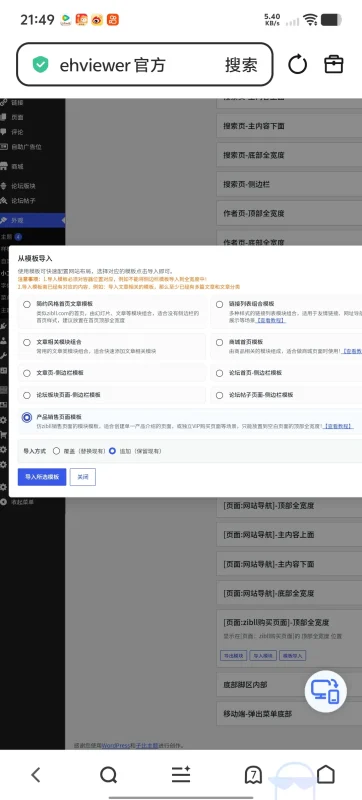Expand 搜索页-底部全宽度 widget area
This screenshot has width=362, height=800.
coord(289,155)
